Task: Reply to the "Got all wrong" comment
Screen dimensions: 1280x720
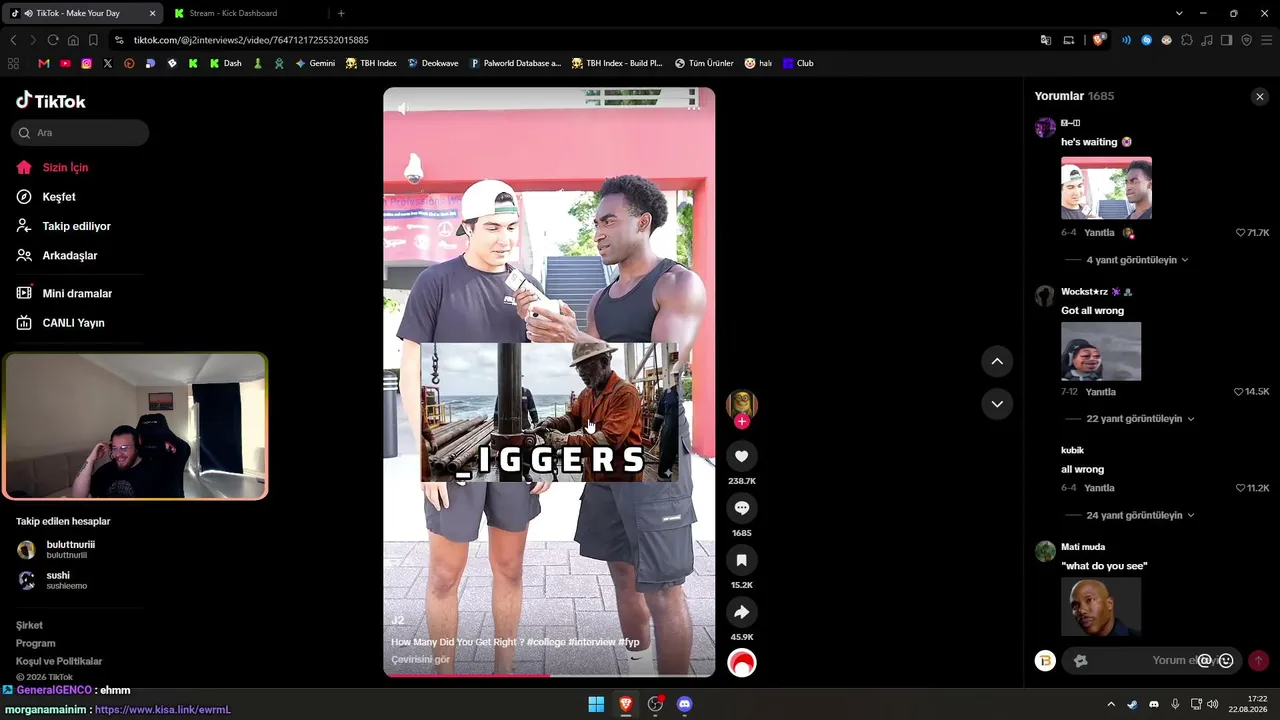Action: click(x=1100, y=392)
